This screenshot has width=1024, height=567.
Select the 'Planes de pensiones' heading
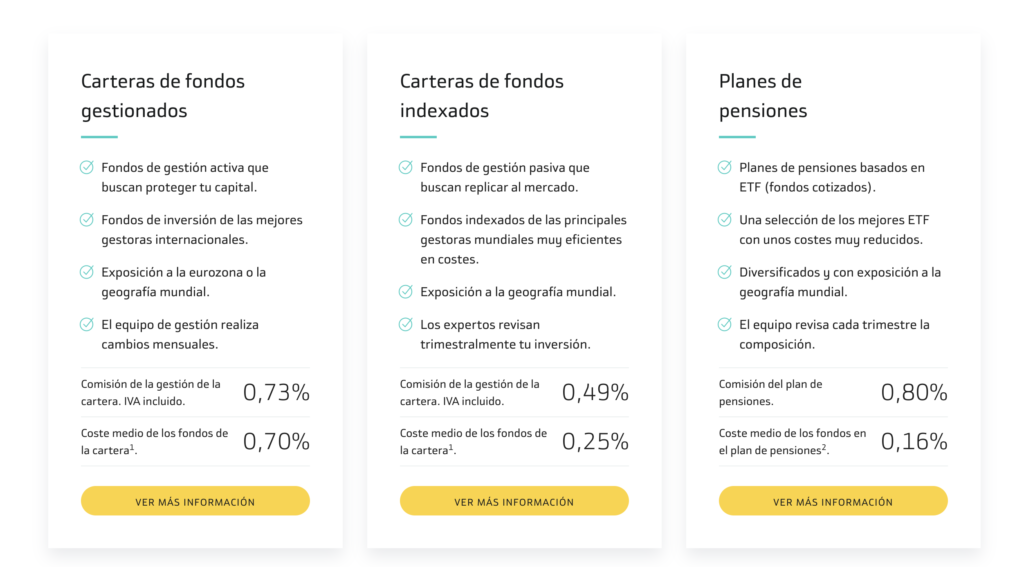pyautogui.click(x=763, y=95)
